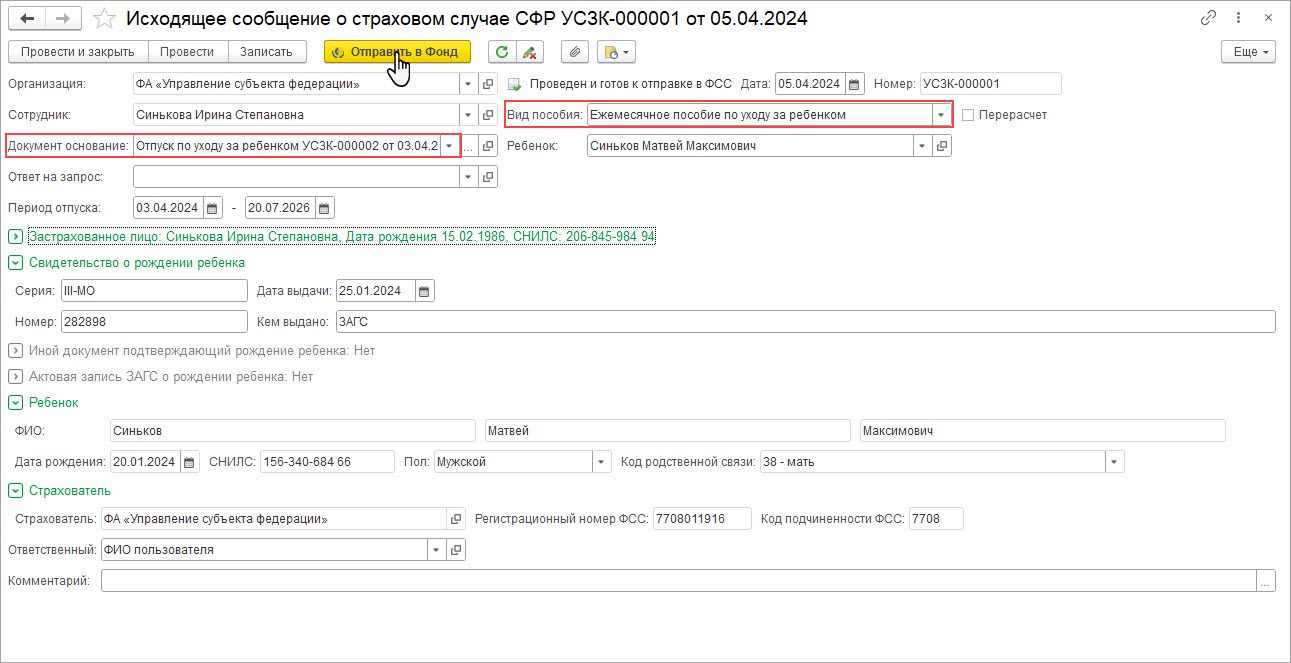This screenshot has height=663, width=1291.
Task: Collapse the Ребенок section
Action: tap(16, 403)
